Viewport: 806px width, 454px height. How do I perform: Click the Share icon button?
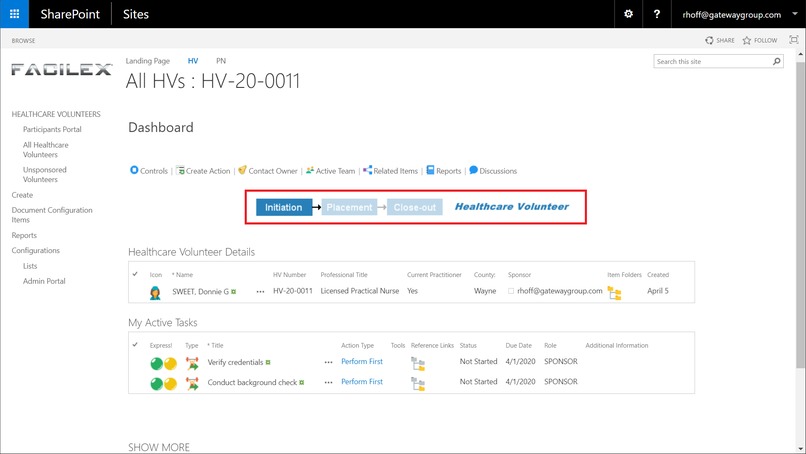pos(720,40)
